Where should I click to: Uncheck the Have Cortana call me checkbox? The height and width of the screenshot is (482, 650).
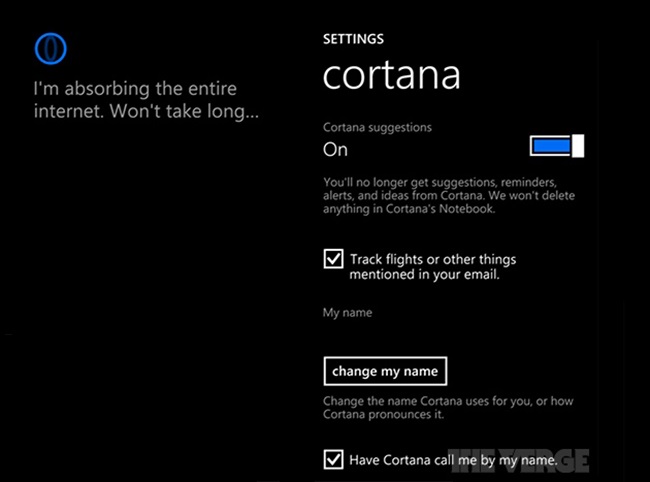coord(333,459)
